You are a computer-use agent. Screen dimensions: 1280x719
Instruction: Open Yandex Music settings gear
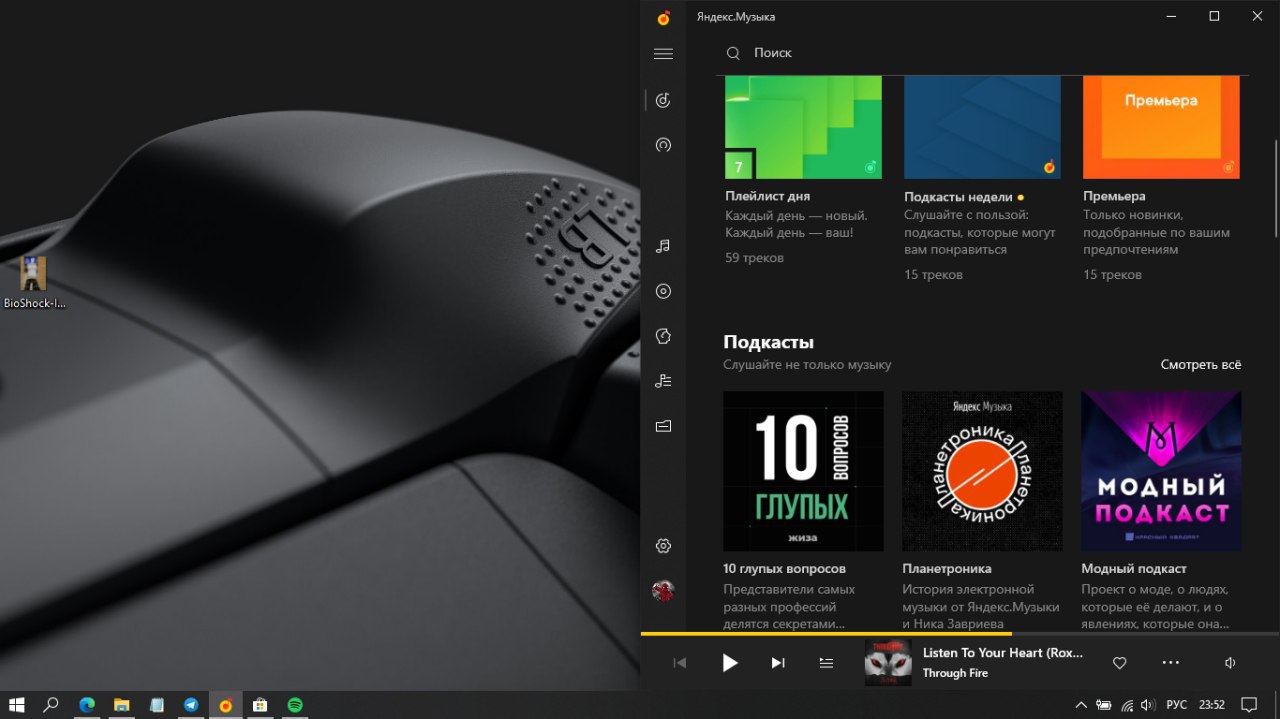point(663,546)
